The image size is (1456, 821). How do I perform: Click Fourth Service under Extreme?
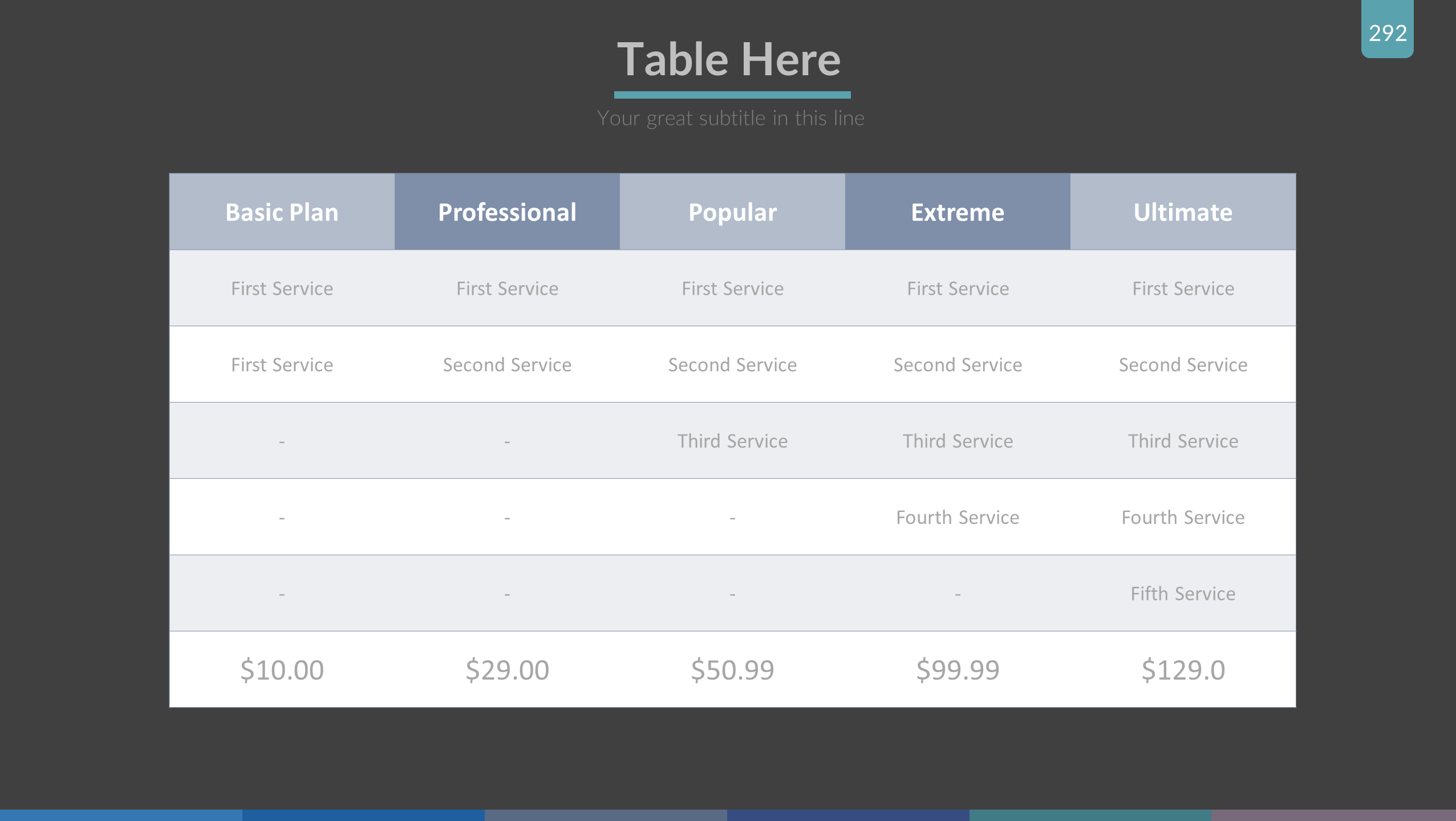(x=958, y=517)
